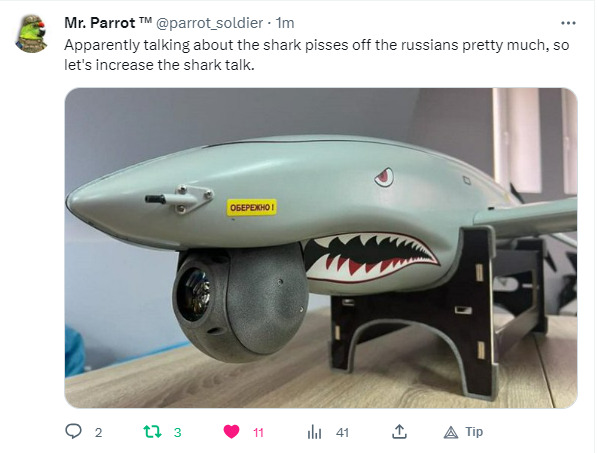Click the drone's gimbal camera in photo
Image resolution: width=597 pixels, height=453 pixels.
240,302
